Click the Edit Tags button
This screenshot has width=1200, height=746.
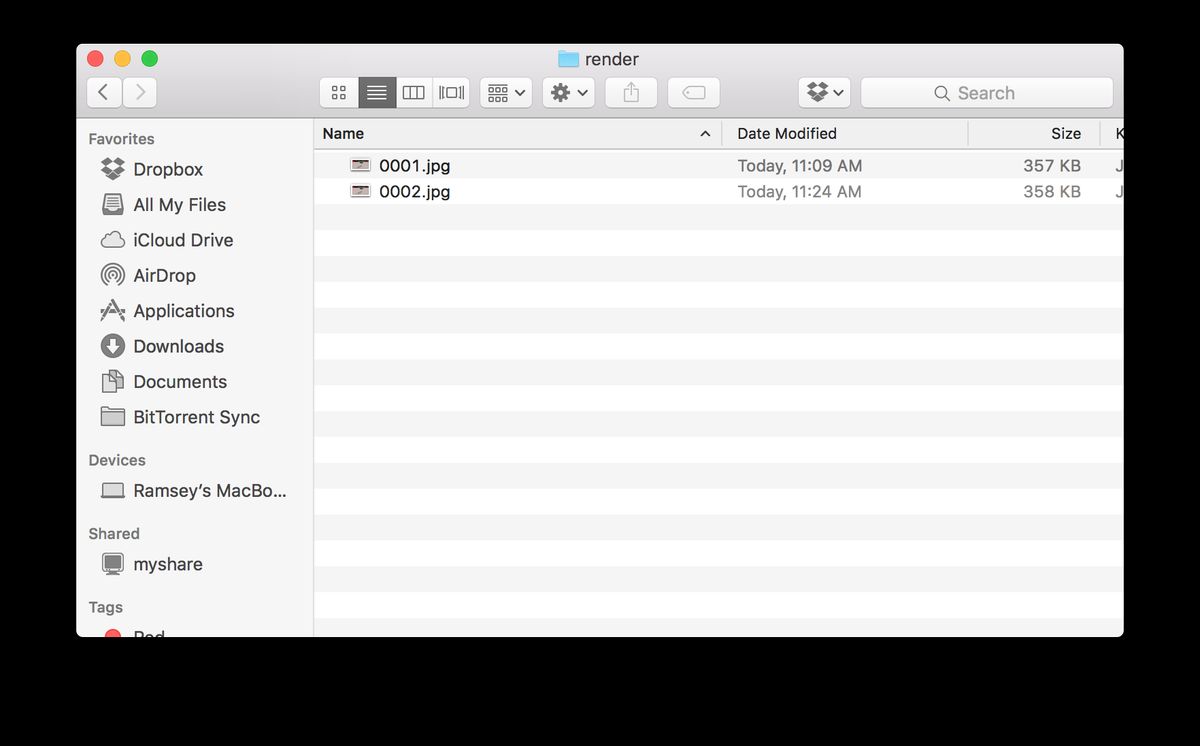693,93
